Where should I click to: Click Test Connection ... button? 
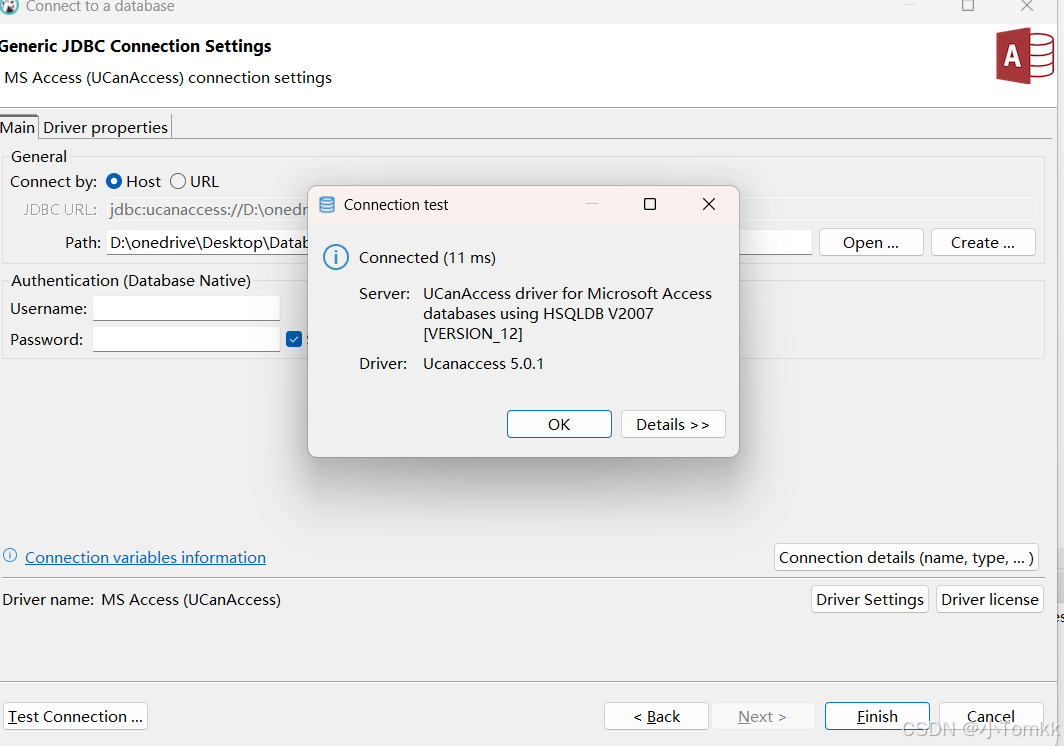click(x=75, y=716)
